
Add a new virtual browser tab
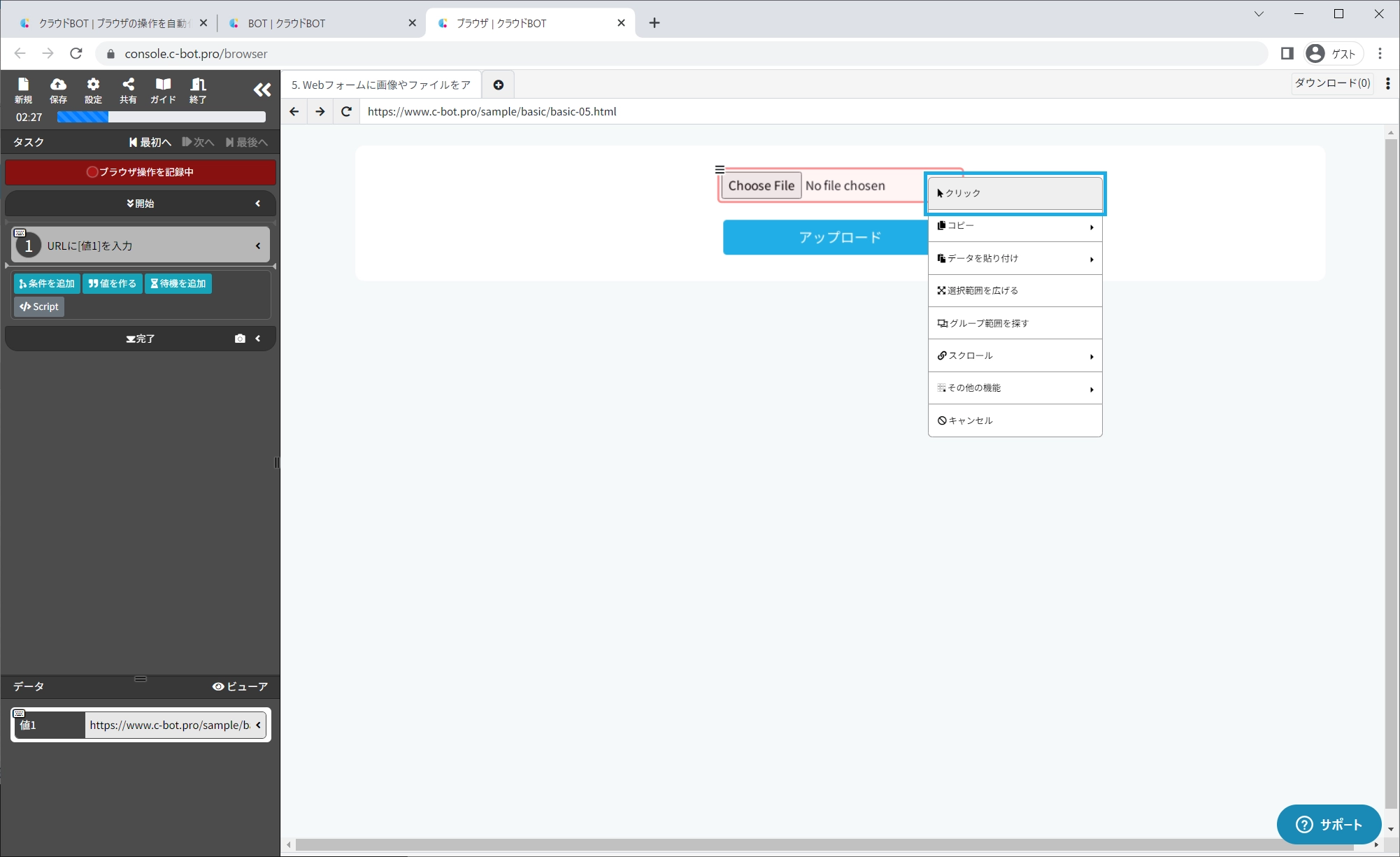click(x=498, y=85)
